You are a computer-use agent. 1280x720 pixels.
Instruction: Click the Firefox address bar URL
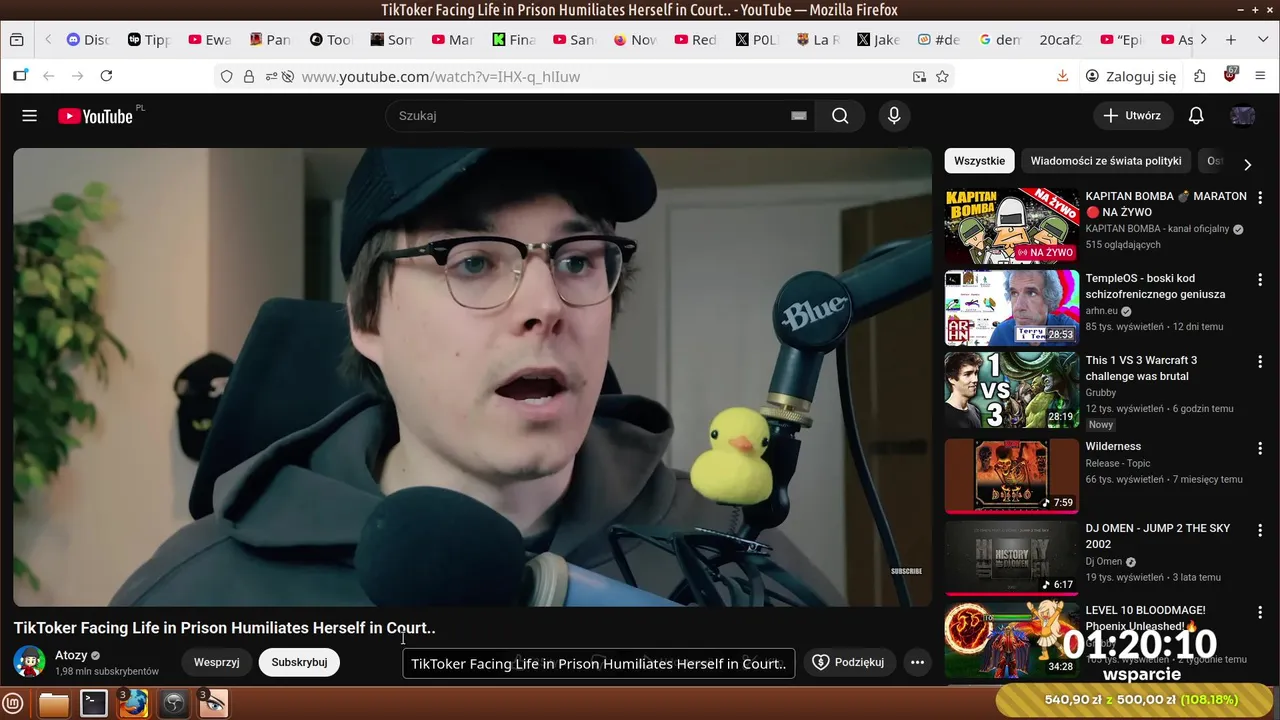pyautogui.click(x=441, y=76)
